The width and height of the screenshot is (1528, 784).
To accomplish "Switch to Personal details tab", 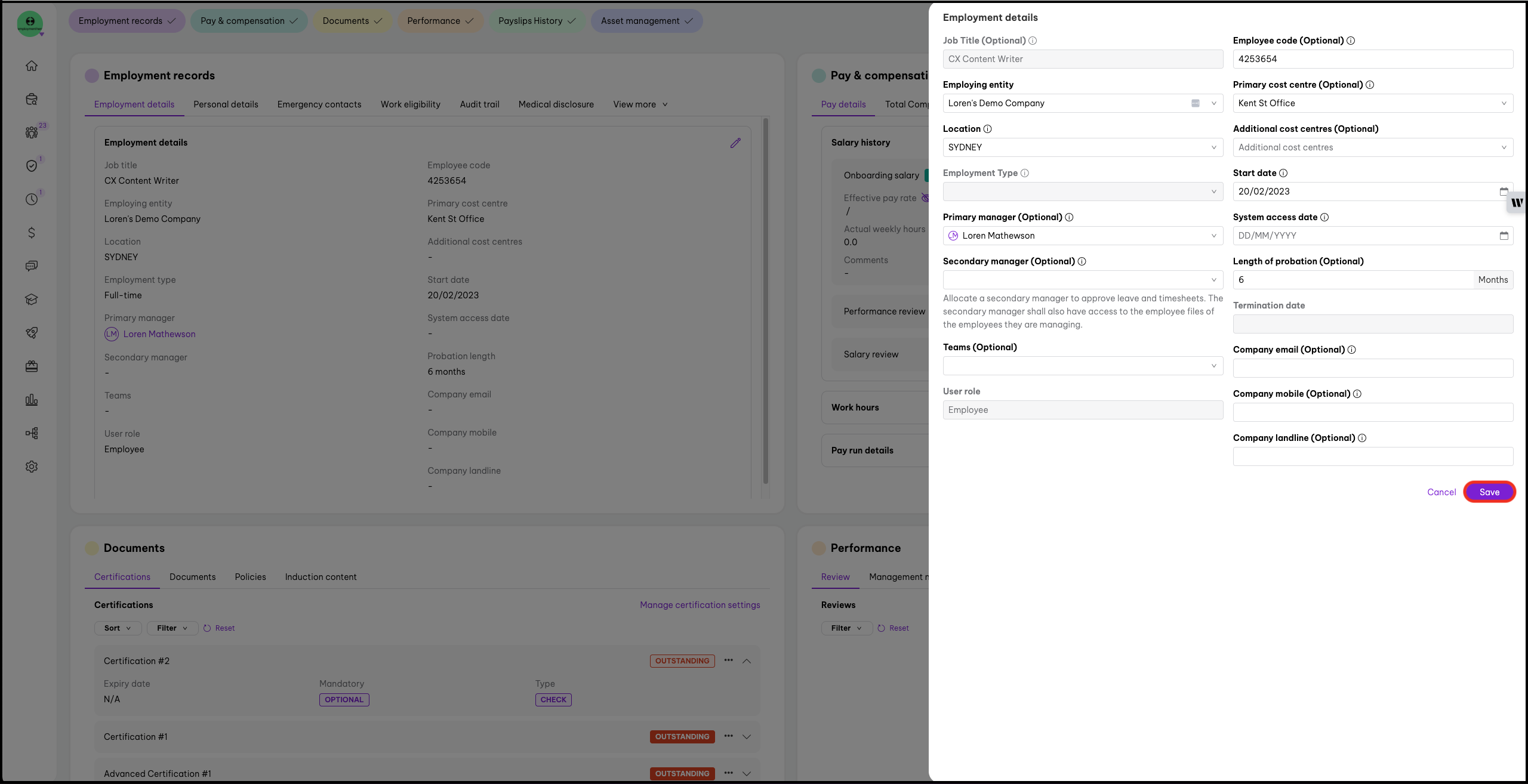I will coord(226,104).
